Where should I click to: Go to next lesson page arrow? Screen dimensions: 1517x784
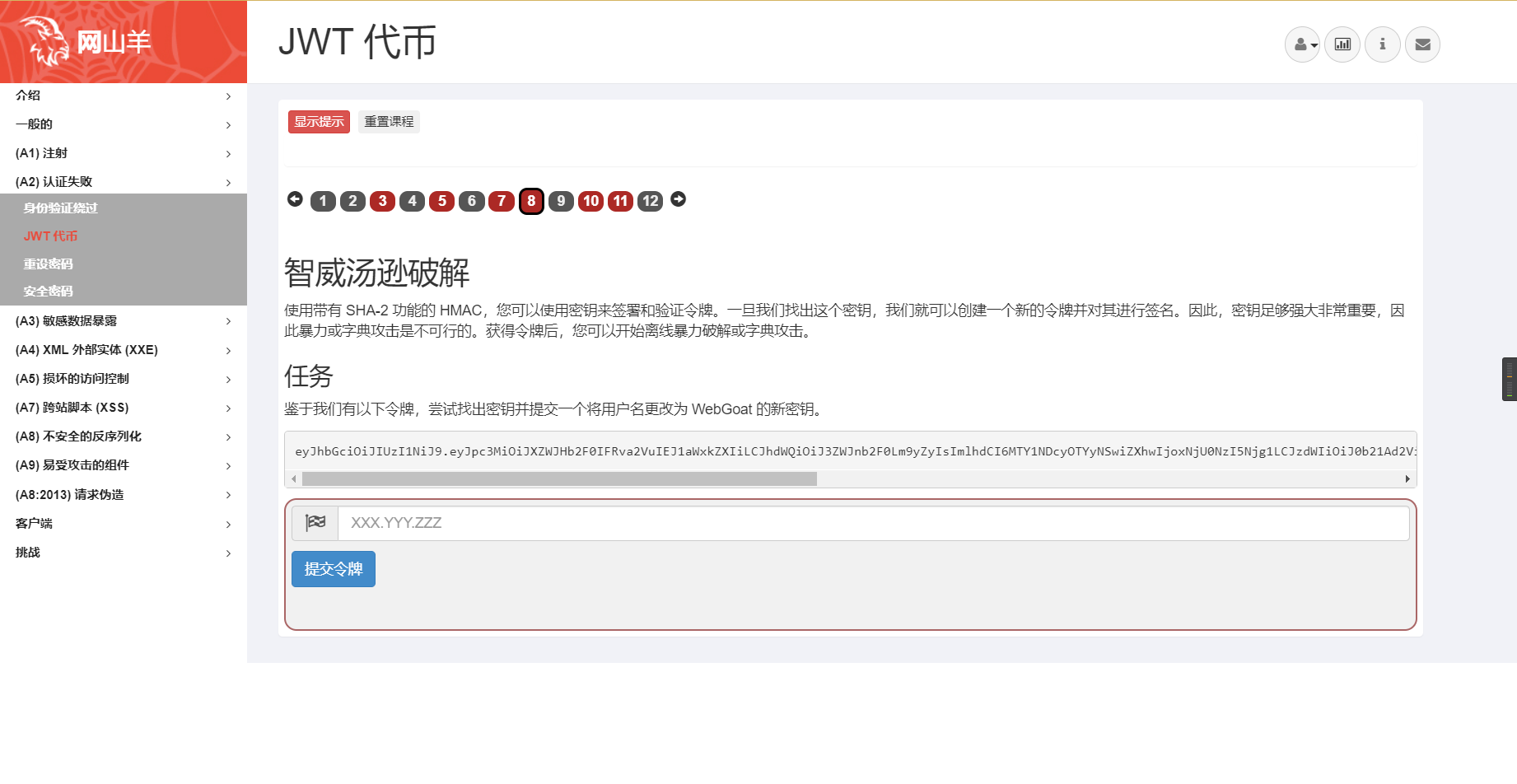tap(679, 199)
